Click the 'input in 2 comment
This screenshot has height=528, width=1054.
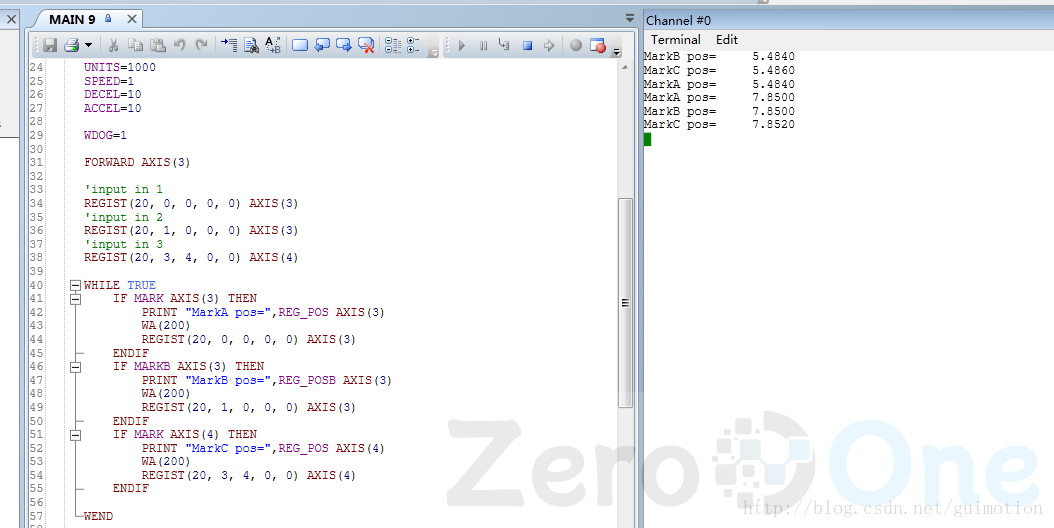[123, 217]
